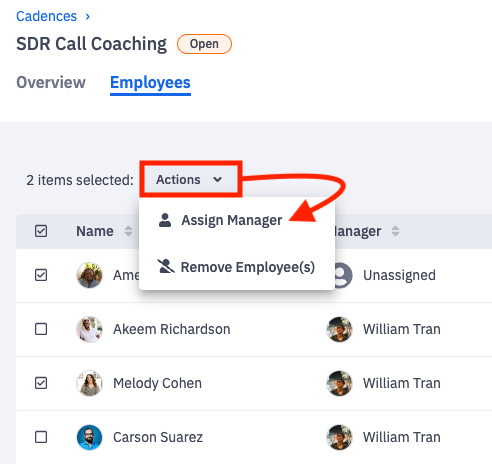The height and width of the screenshot is (464, 492).
Task: Click the Unassigned manager text
Action: point(399,275)
